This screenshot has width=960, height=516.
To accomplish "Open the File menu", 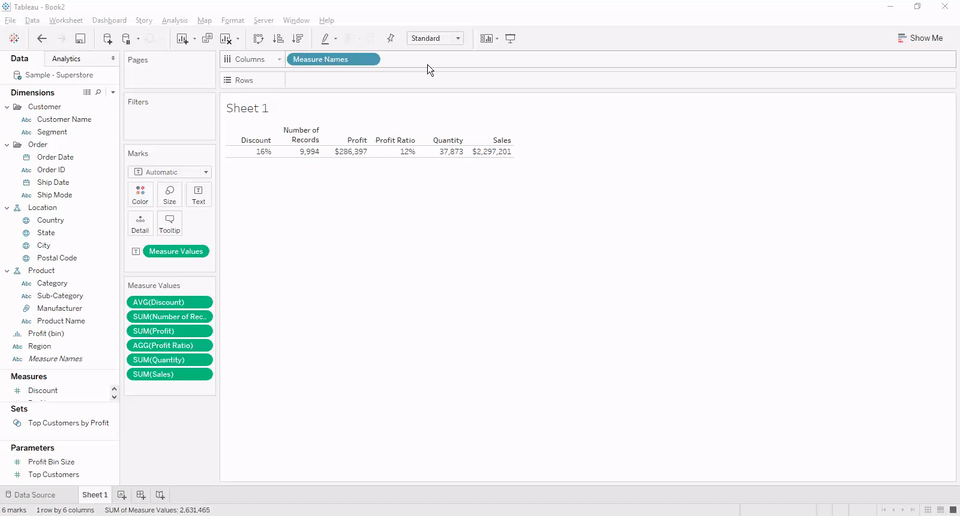I will [x=10, y=20].
